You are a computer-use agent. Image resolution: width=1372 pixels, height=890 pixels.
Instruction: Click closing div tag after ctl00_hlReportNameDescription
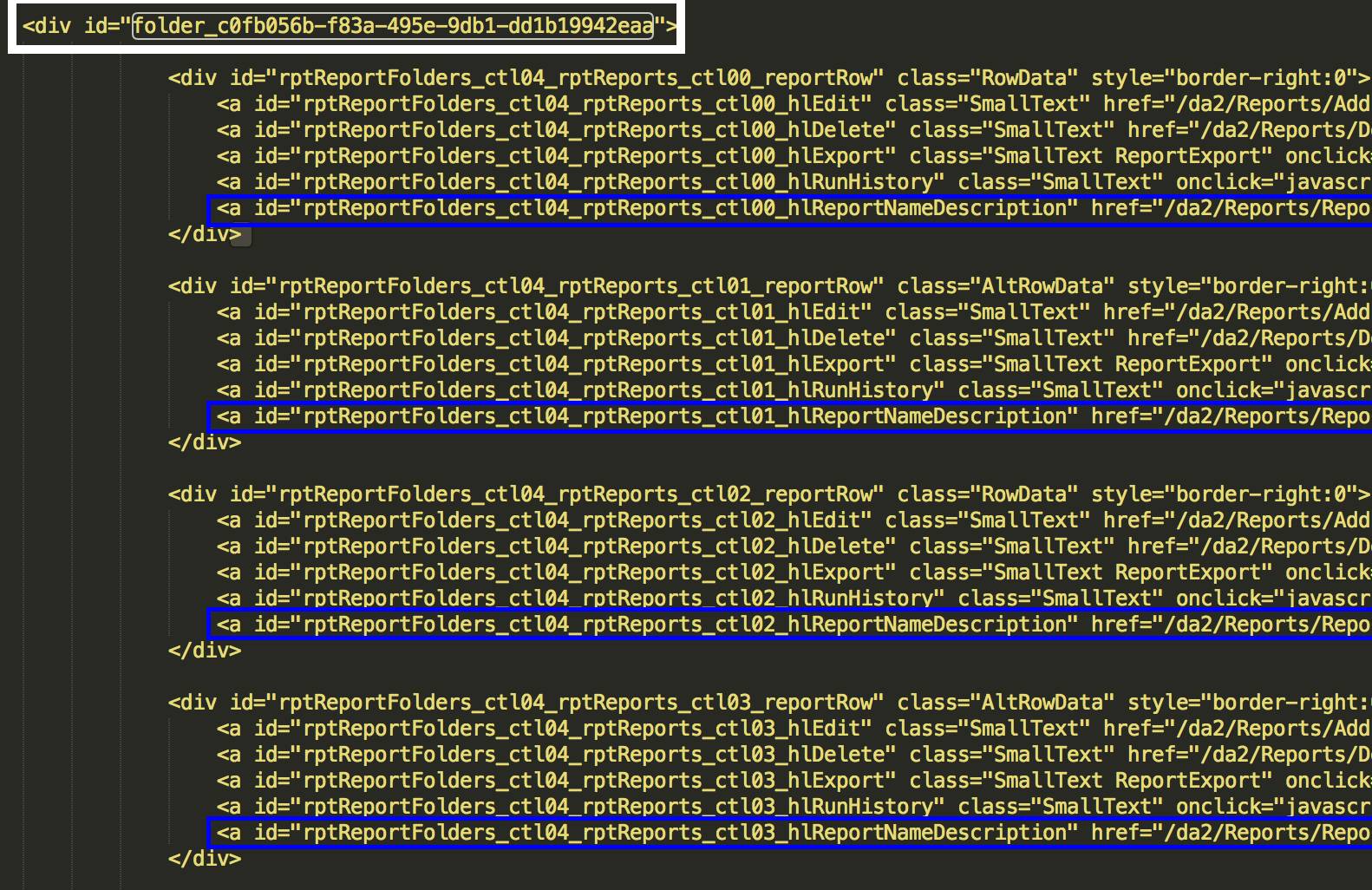pos(205,234)
